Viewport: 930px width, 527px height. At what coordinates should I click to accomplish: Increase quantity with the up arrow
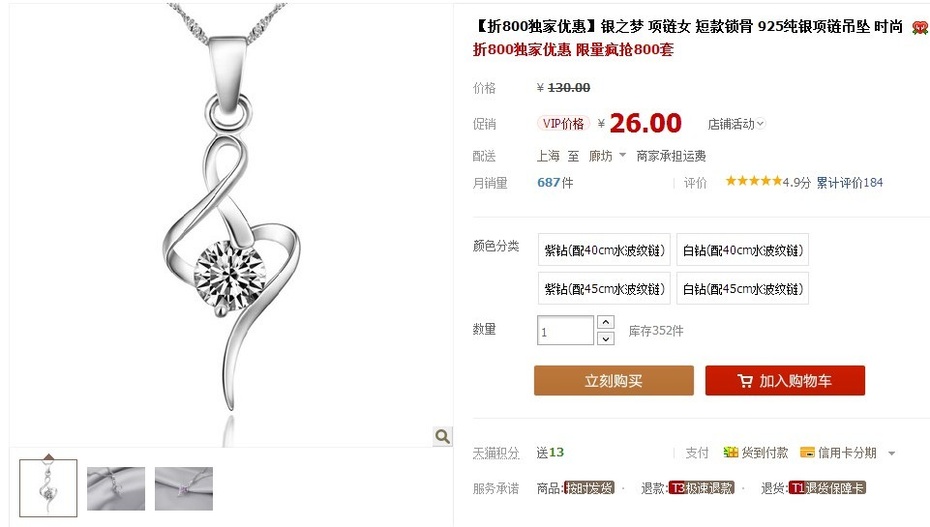(605, 322)
